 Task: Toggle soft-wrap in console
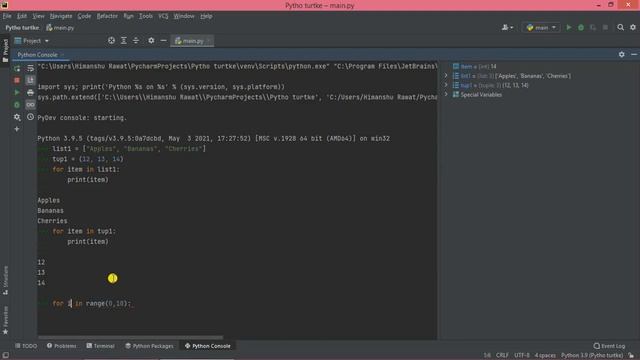(30, 69)
